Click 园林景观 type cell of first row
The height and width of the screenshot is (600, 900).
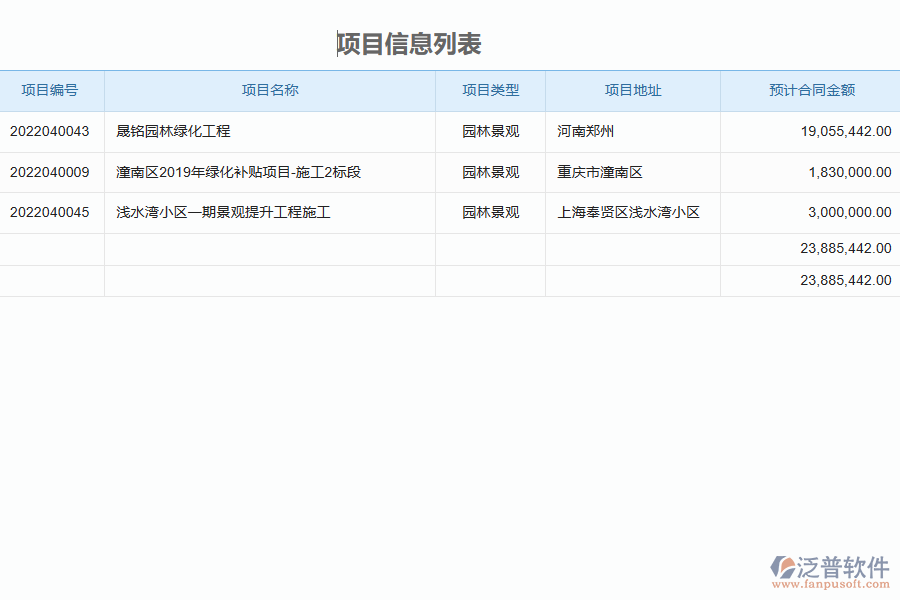click(x=489, y=130)
